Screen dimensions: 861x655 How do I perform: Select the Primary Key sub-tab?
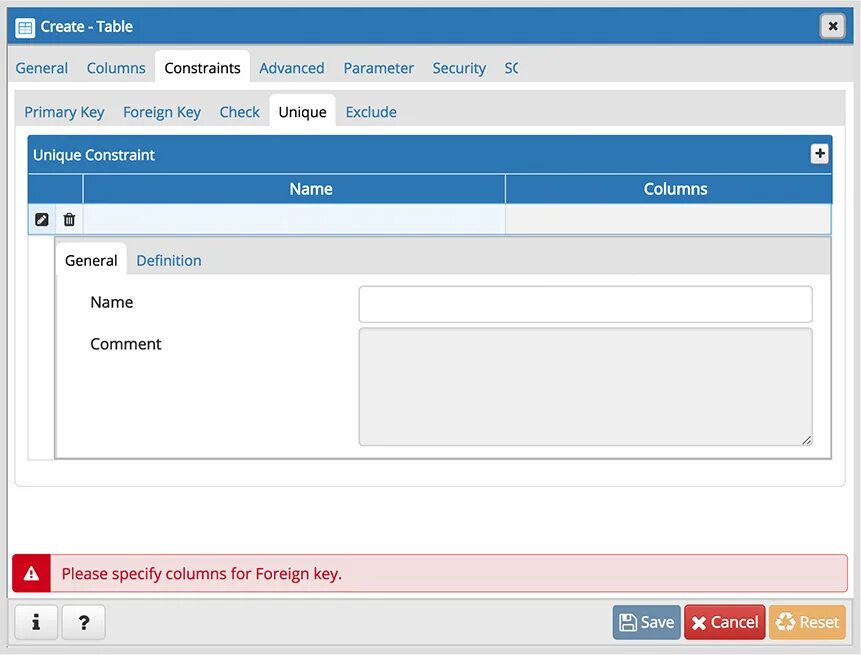tap(64, 112)
